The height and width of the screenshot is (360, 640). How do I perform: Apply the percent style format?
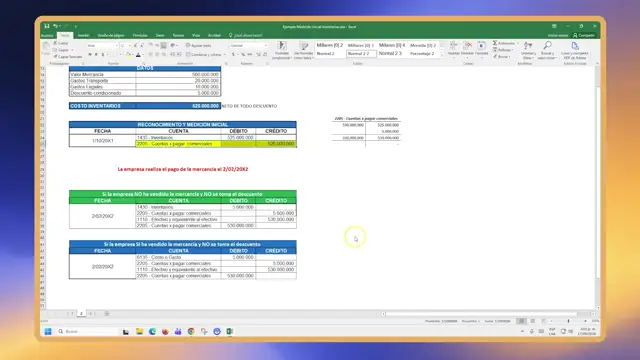click(x=243, y=54)
